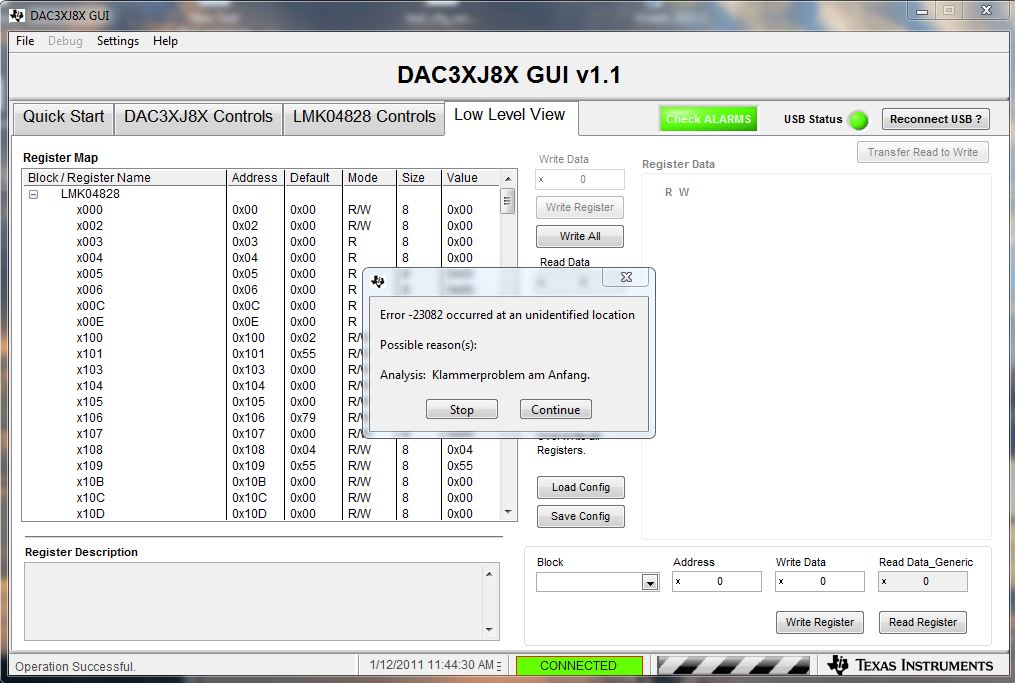
Task: Close the error dialog with X
Action: pyautogui.click(x=626, y=277)
